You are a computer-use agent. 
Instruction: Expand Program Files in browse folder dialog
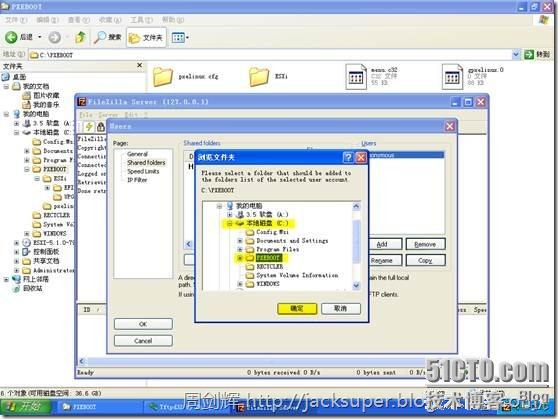(x=240, y=249)
